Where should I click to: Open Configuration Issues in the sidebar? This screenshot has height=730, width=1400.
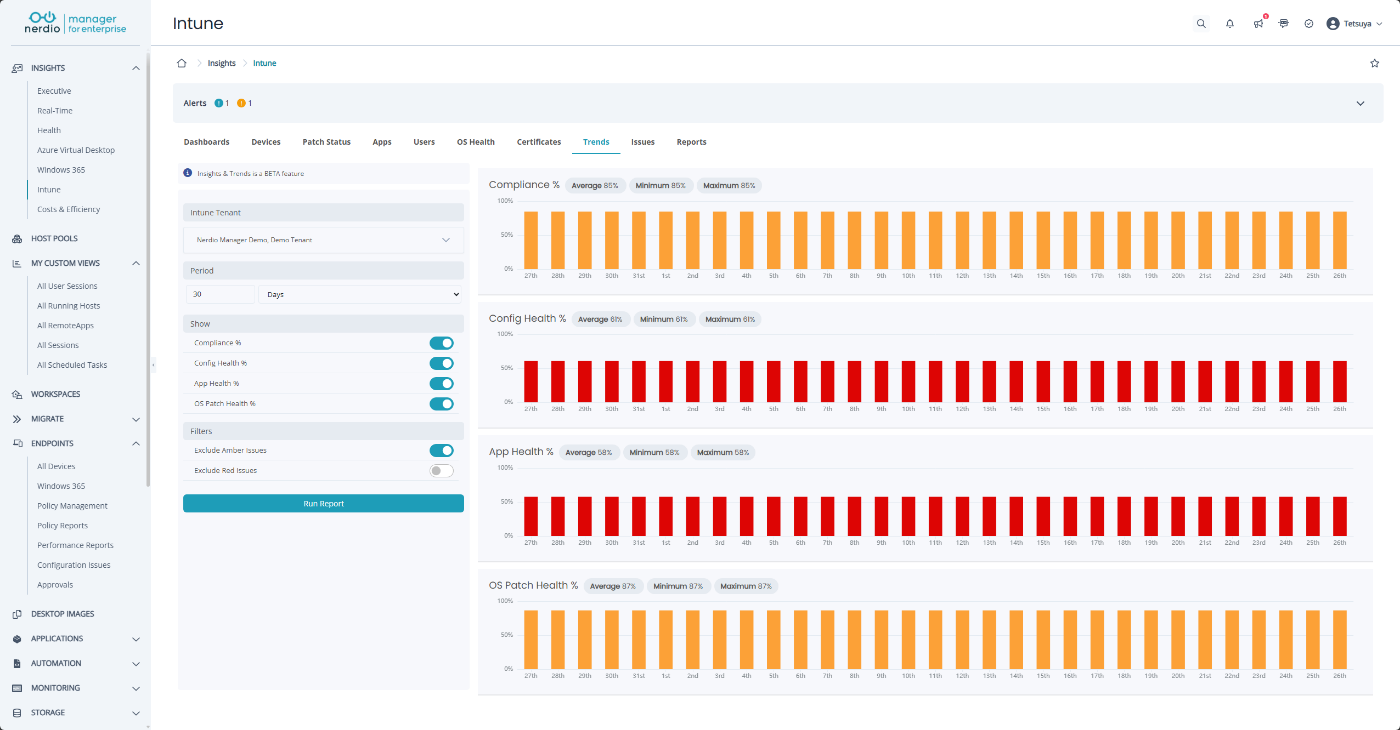point(74,565)
